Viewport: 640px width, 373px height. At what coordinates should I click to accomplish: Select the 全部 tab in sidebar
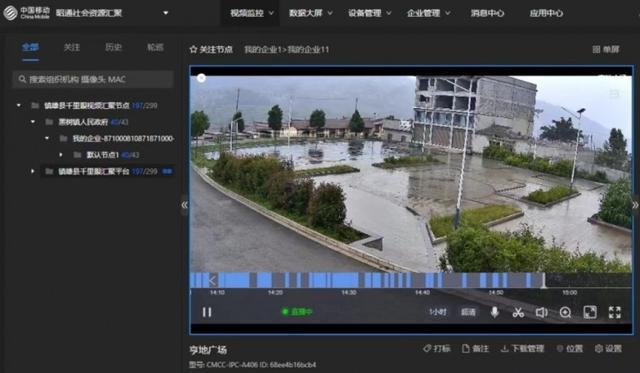point(31,47)
